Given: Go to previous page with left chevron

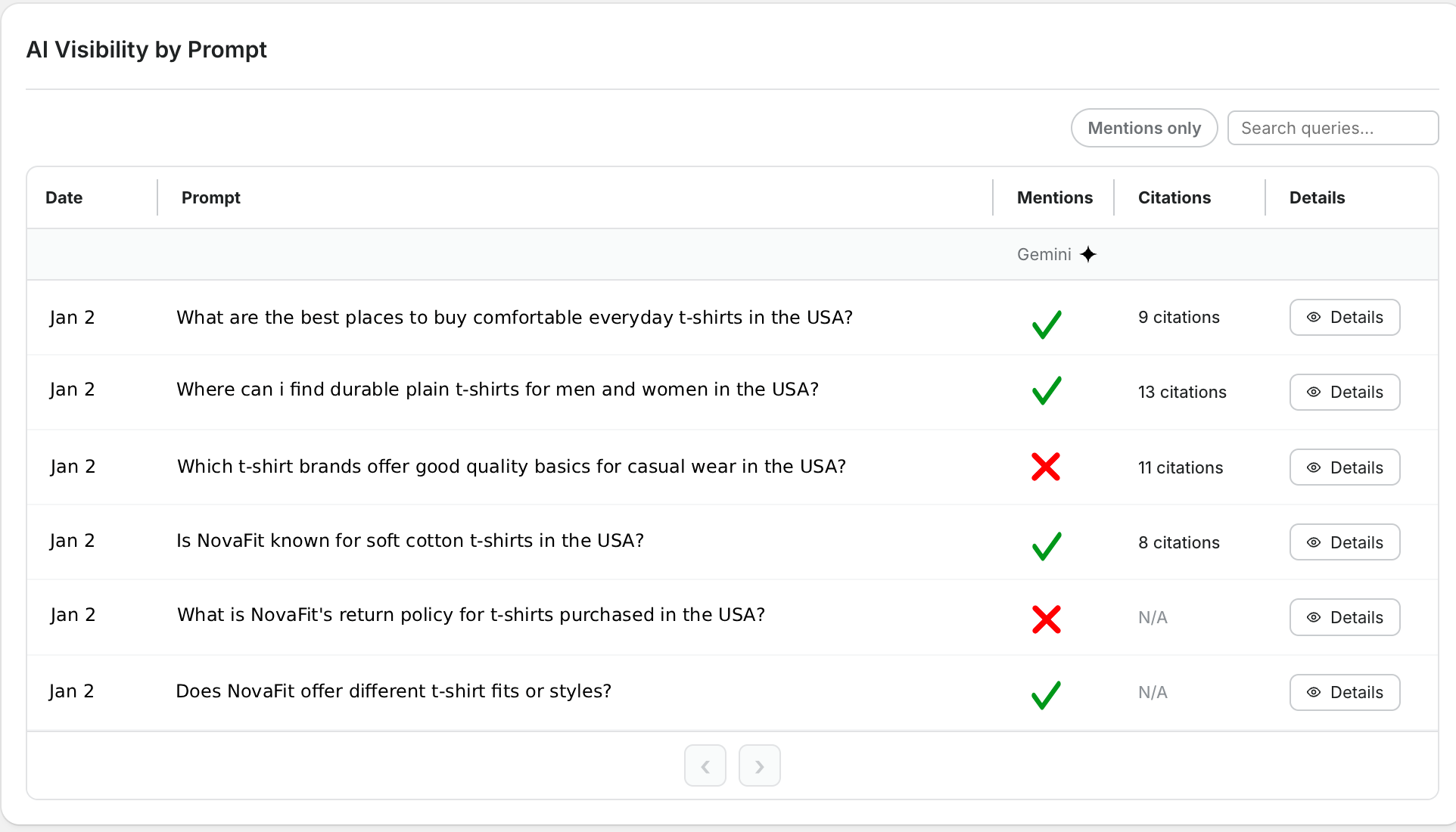Looking at the screenshot, I should pyautogui.click(x=705, y=766).
